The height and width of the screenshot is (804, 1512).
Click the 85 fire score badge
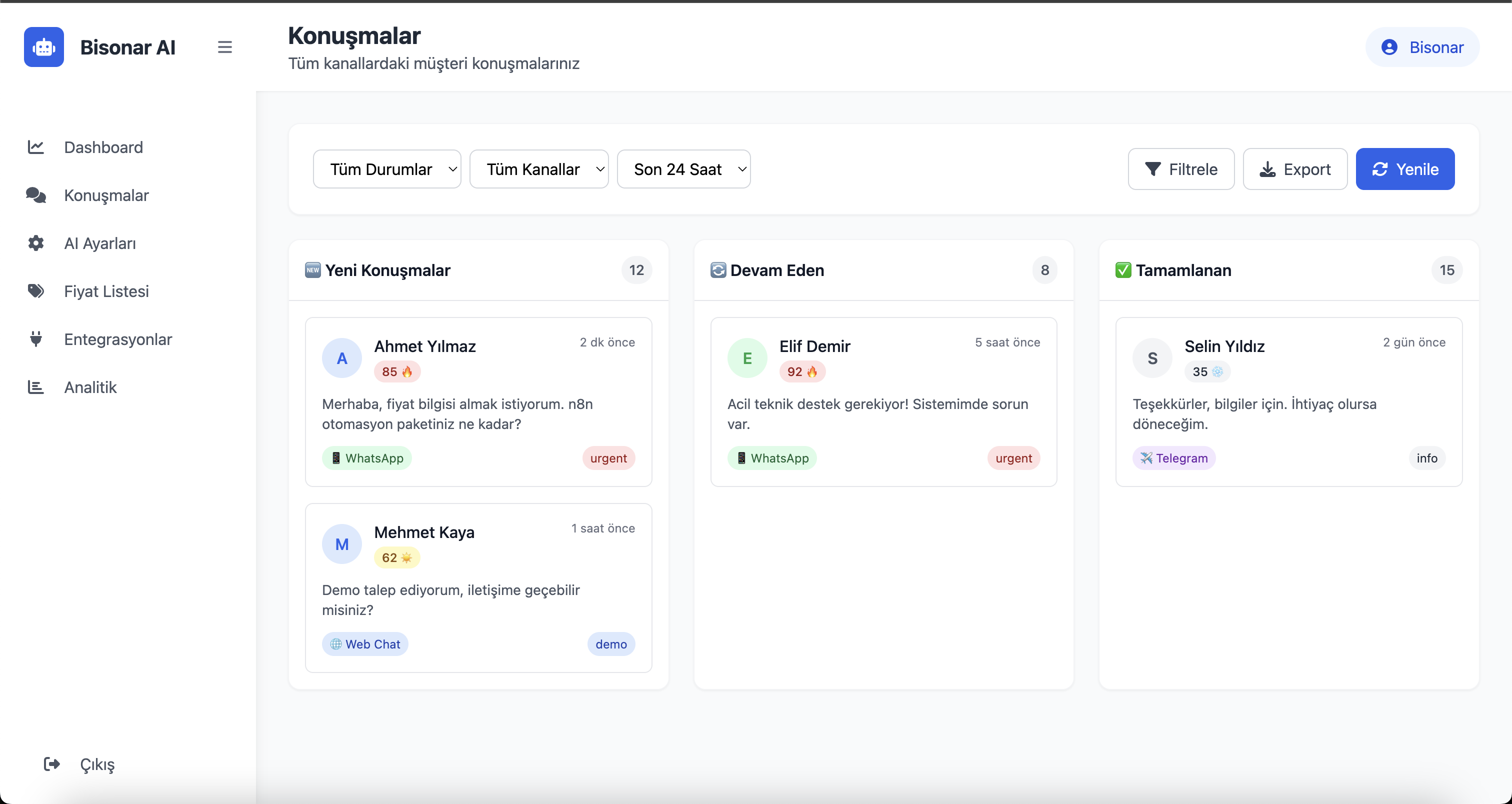point(397,371)
